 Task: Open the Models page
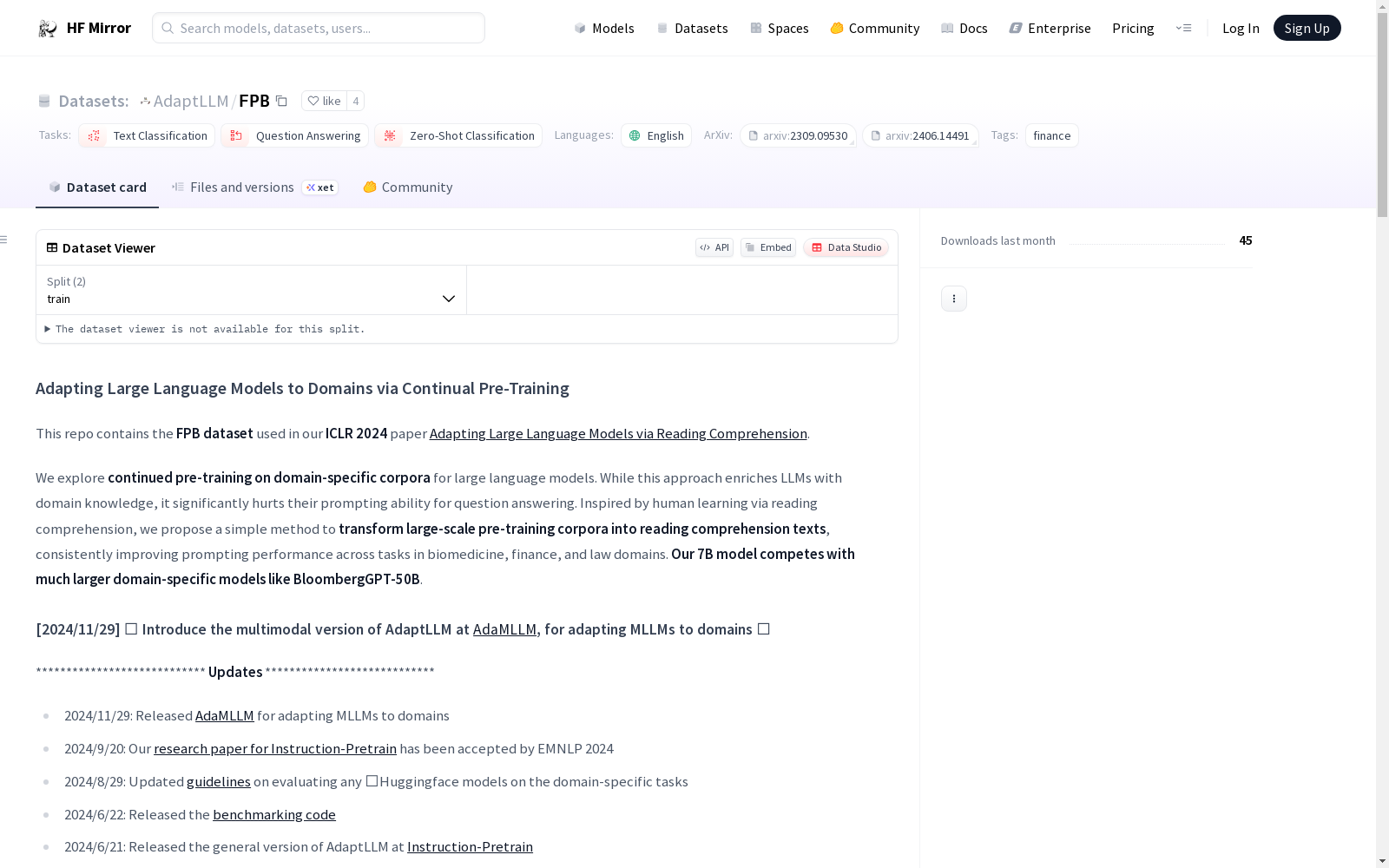(x=604, y=28)
